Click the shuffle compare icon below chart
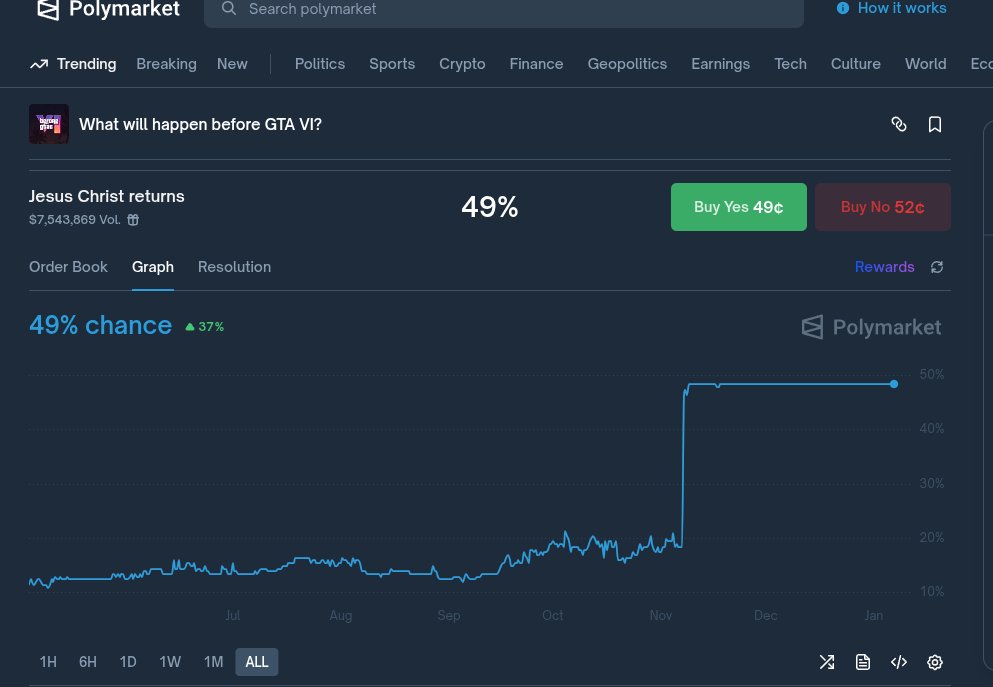This screenshot has height=687, width=993. [826, 662]
